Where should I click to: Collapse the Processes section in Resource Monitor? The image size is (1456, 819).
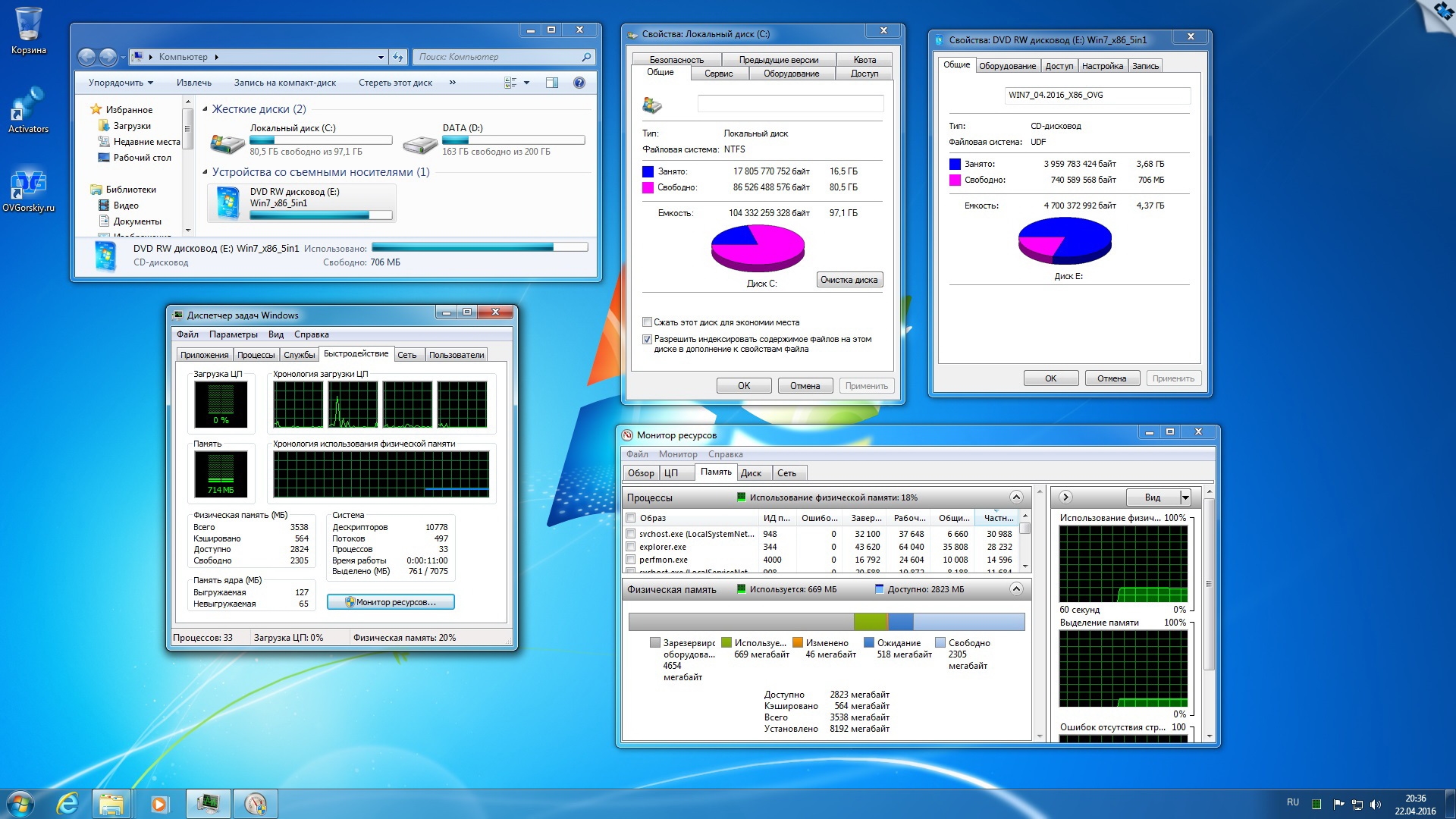tap(1016, 497)
